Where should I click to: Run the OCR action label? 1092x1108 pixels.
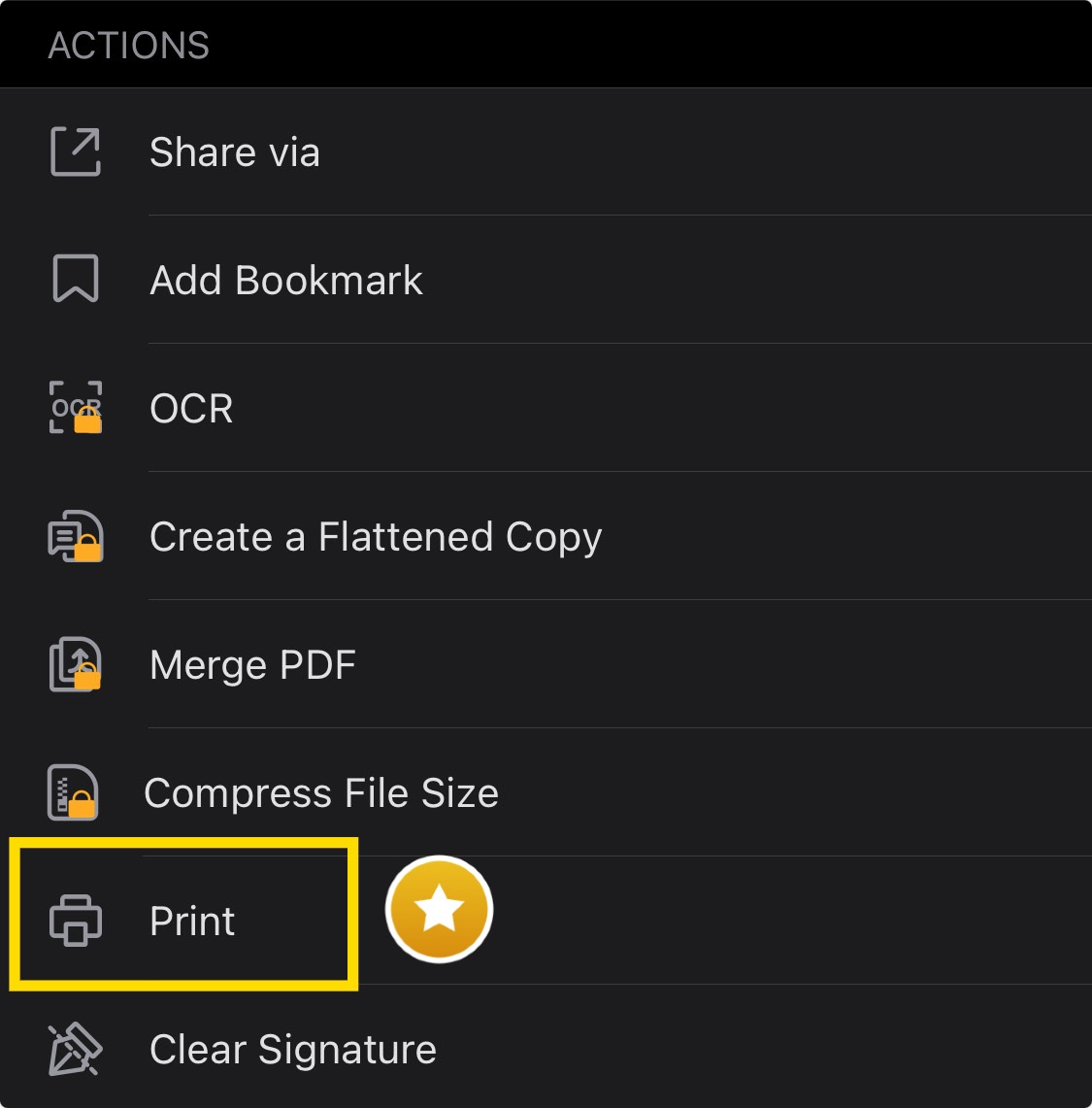coord(191,409)
